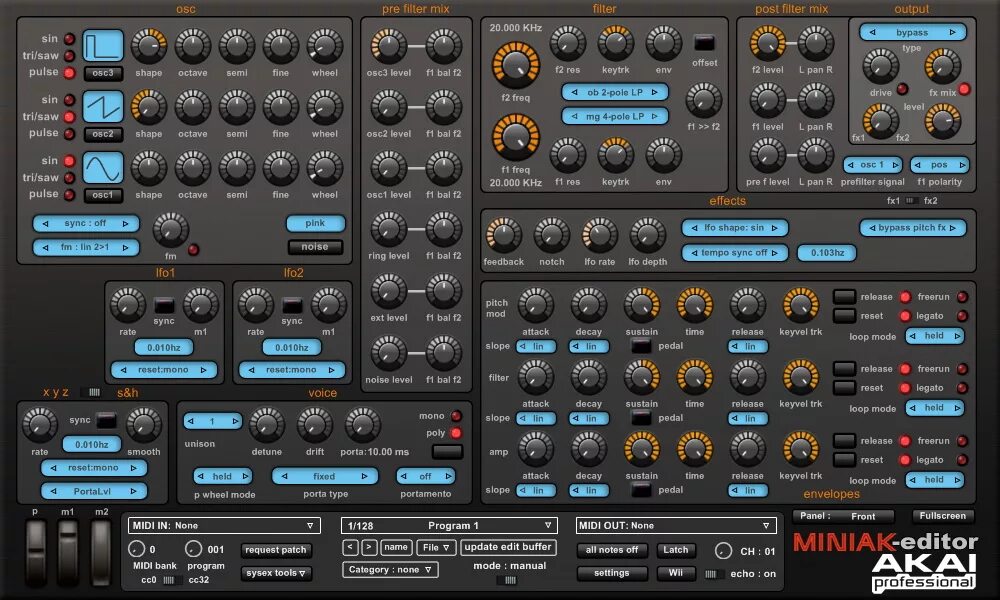Click the ring level knob
1000x600 pixels.
point(388,229)
